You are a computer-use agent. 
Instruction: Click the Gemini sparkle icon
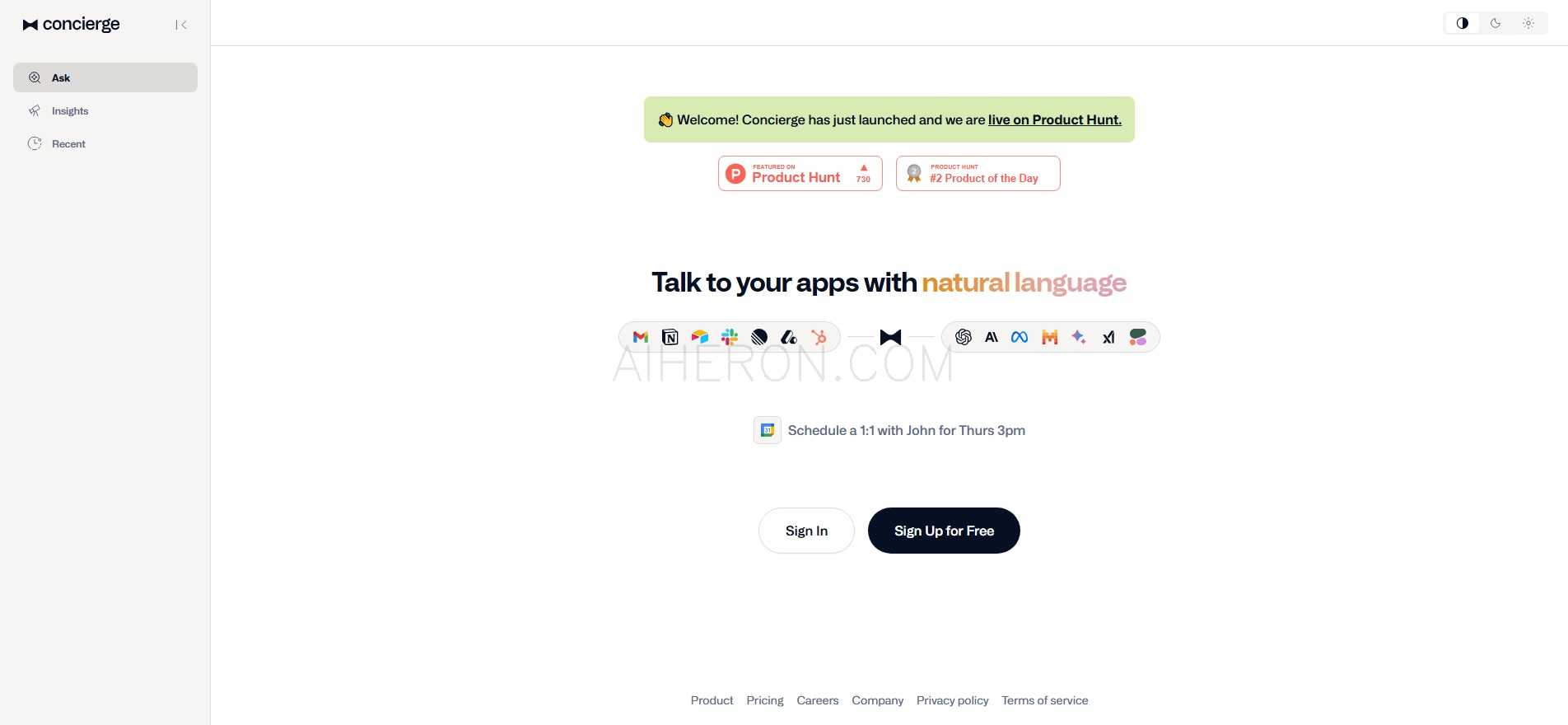(x=1079, y=337)
